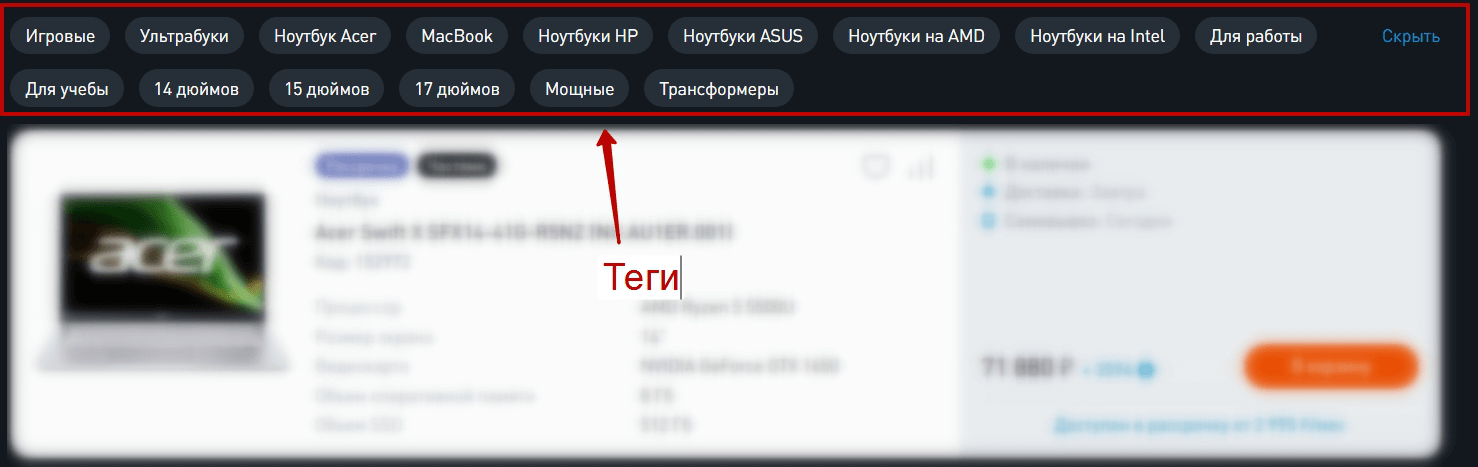Open the Трансформеры tag
This screenshot has height=467, width=1478.
click(x=719, y=89)
